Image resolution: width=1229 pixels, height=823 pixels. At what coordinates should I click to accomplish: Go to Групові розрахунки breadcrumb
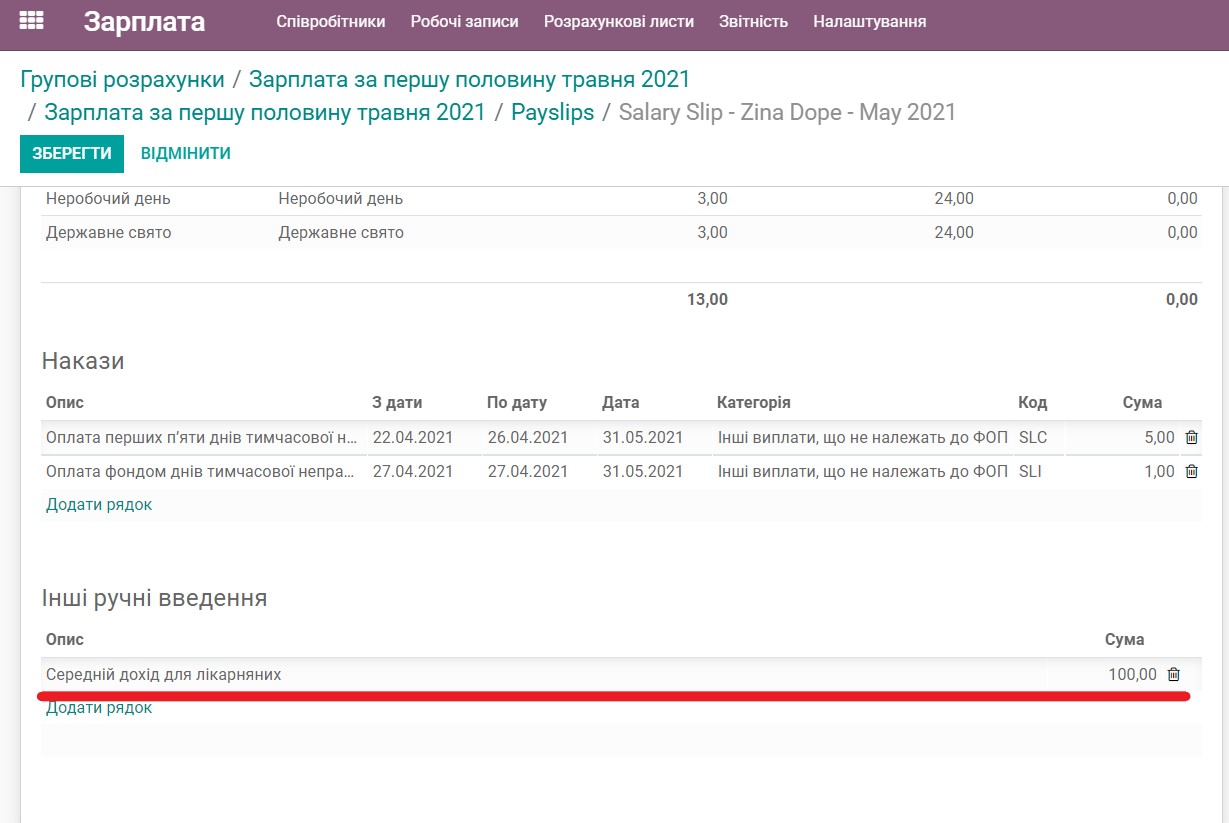[122, 78]
